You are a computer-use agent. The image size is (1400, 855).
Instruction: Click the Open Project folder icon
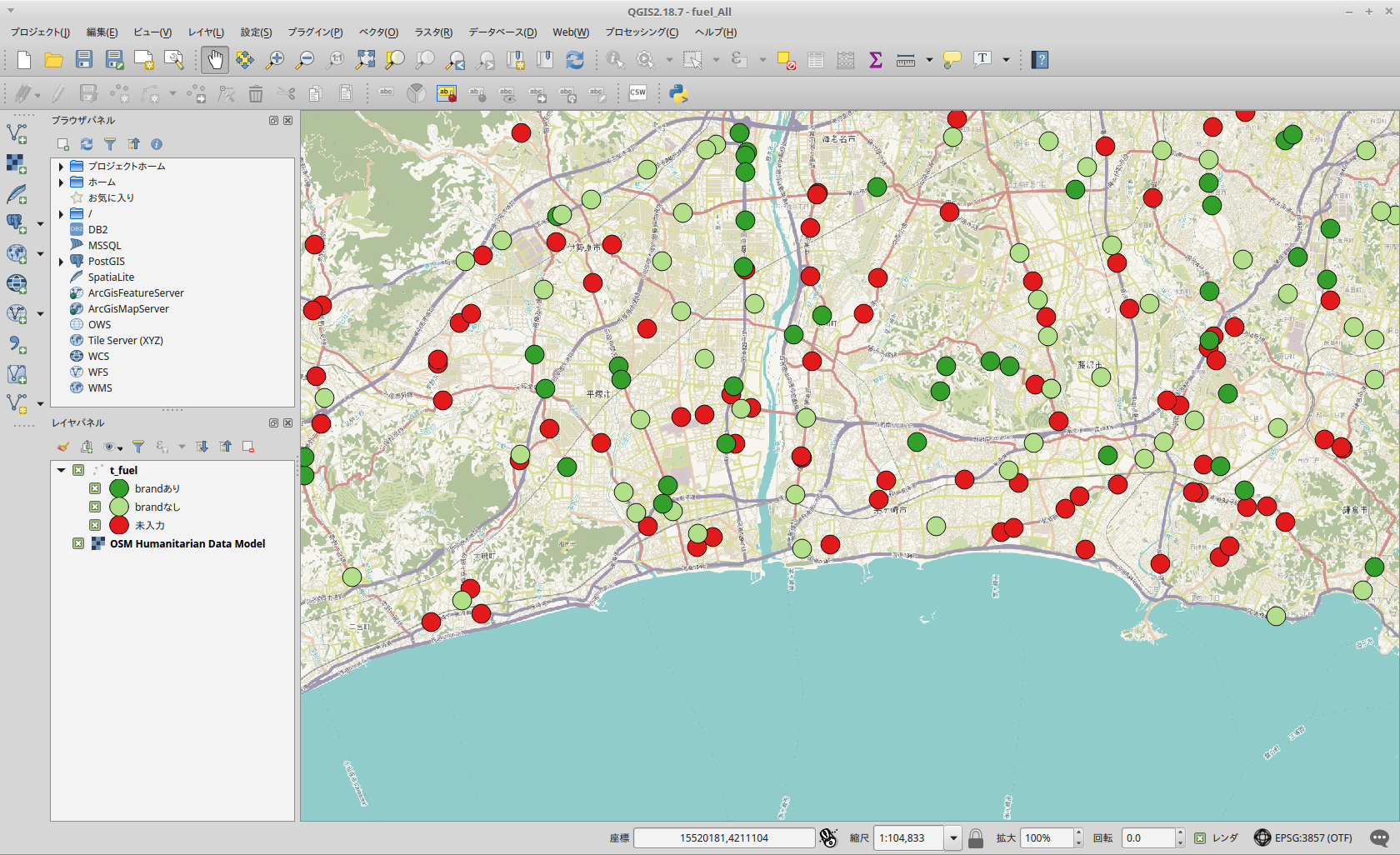[54, 60]
